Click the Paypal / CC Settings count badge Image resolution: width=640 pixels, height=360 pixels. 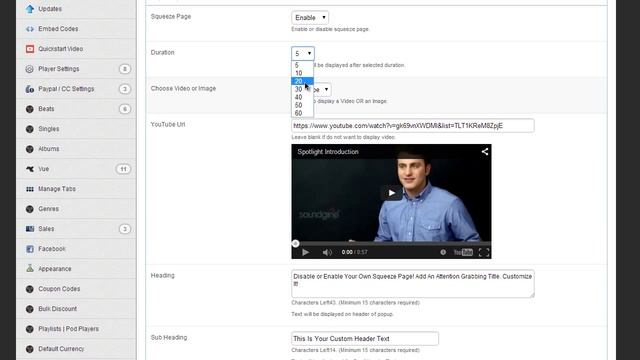[125, 89]
